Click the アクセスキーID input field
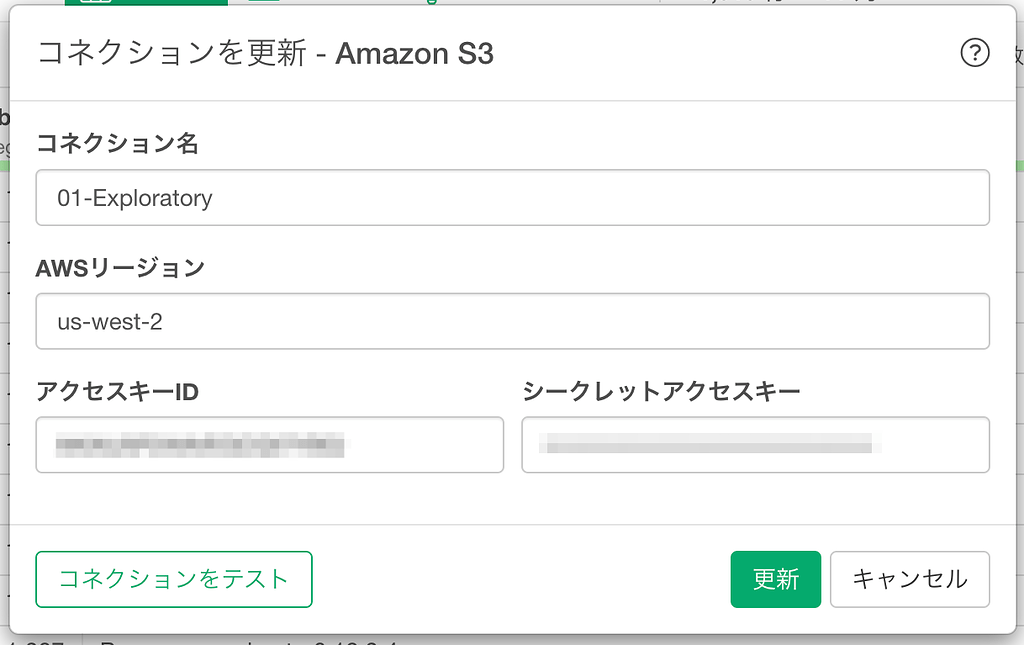1024x645 pixels. (x=270, y=444)
